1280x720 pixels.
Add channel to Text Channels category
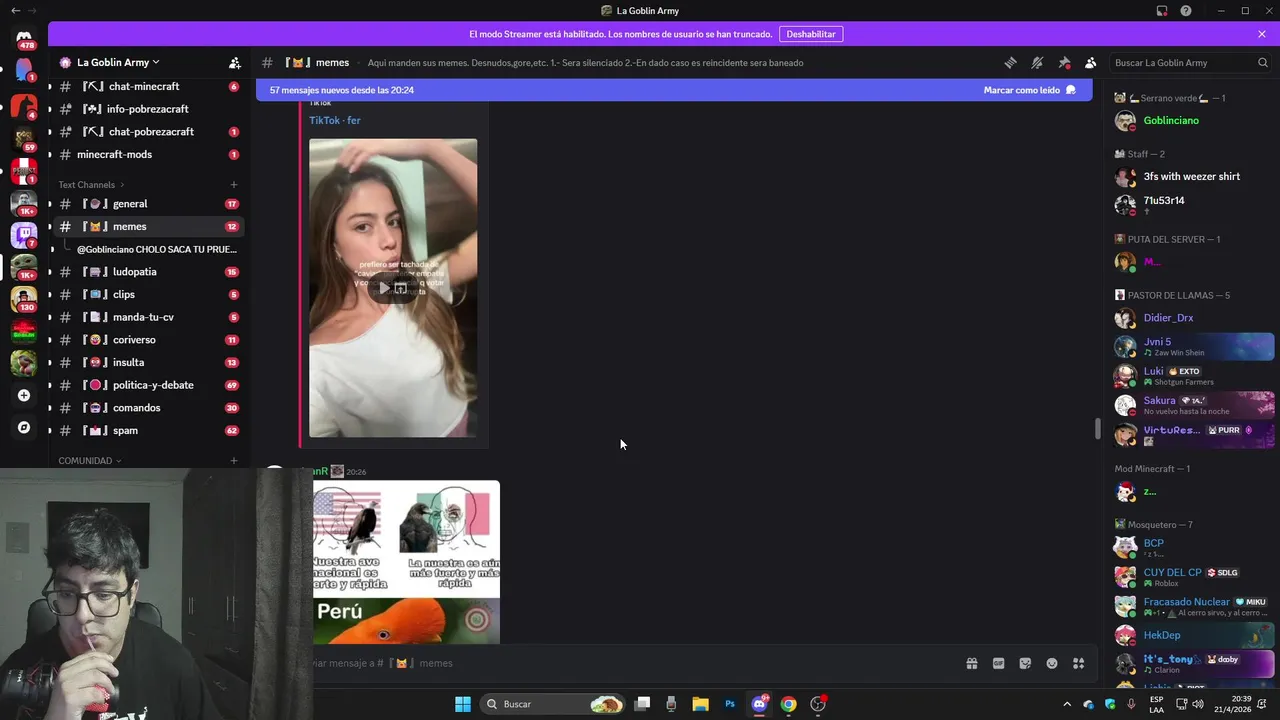[234, 184]
